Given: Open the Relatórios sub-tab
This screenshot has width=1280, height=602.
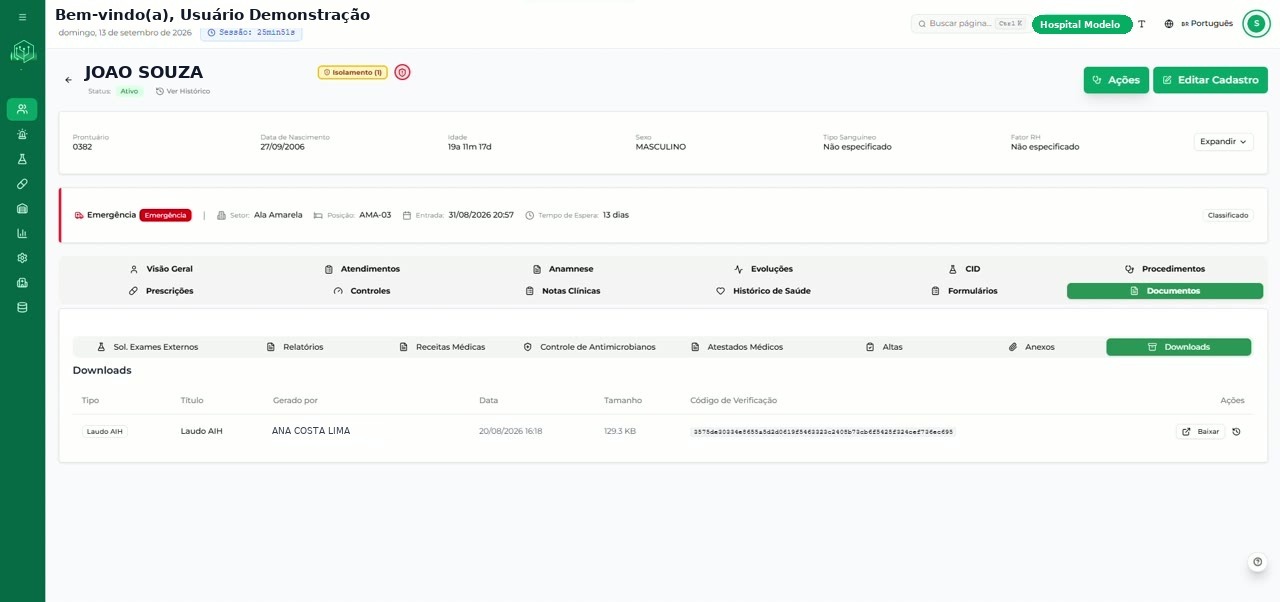Looking at the screenshot, I should click(x=295, y=347).
